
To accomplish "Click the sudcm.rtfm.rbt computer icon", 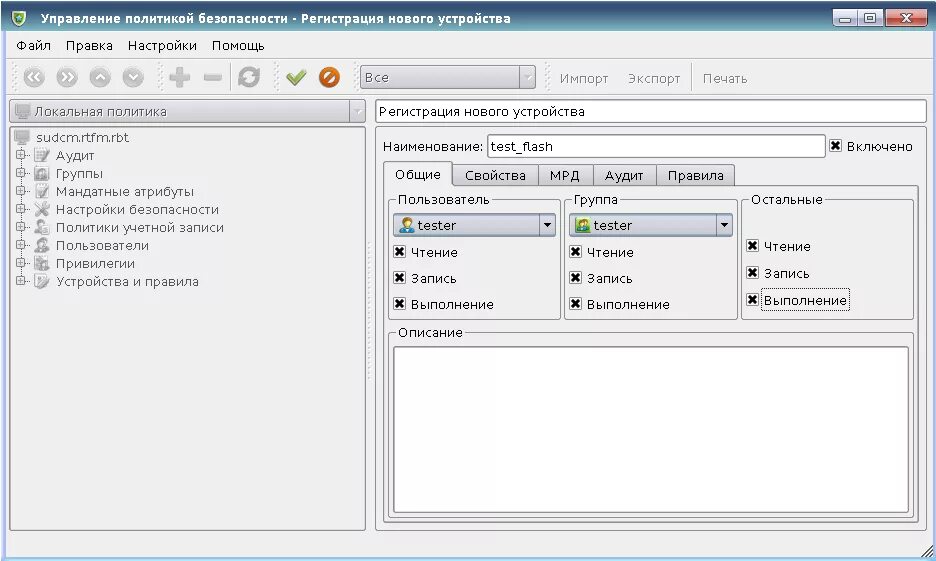I will pyautogui.click(x=22, y=137).
